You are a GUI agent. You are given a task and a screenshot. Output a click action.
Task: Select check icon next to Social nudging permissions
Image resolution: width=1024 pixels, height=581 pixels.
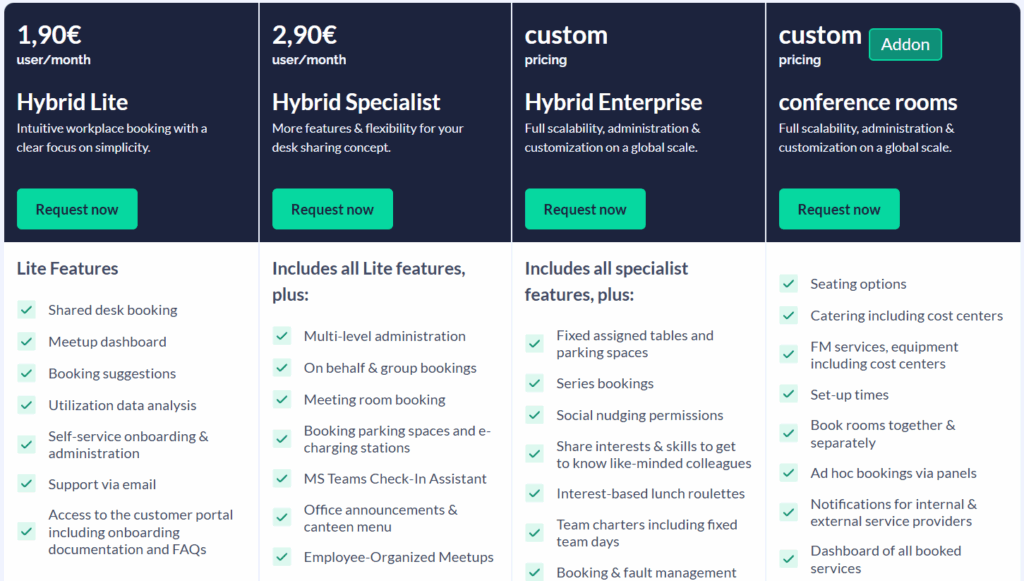click(x=535, y=415)
